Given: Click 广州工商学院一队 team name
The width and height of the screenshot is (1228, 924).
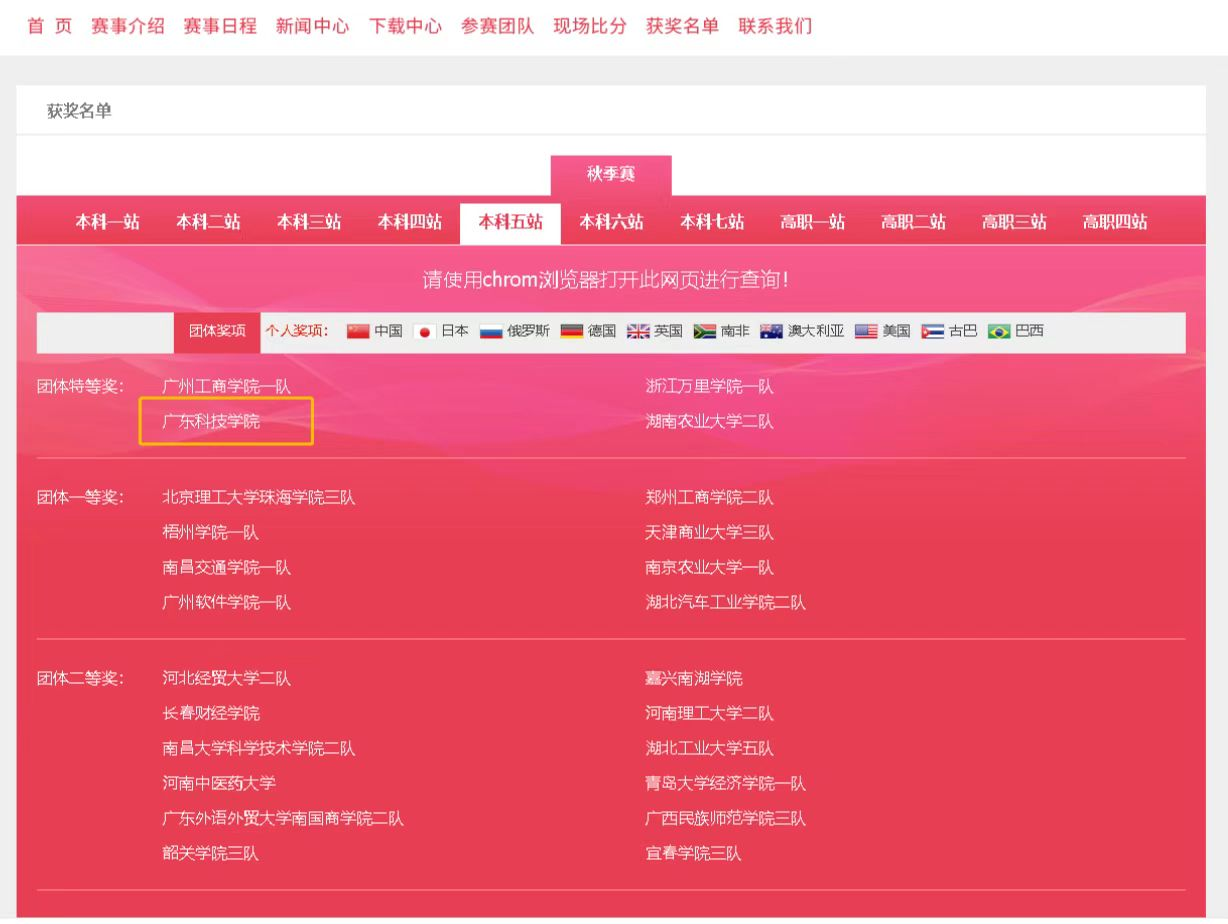Looking at the screenshot, I should pos(227,386).
